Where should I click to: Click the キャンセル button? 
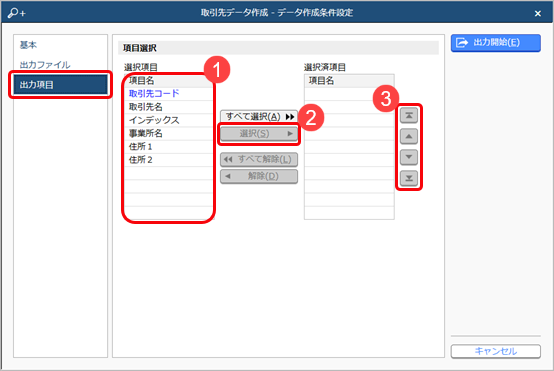tap(495, 351)
